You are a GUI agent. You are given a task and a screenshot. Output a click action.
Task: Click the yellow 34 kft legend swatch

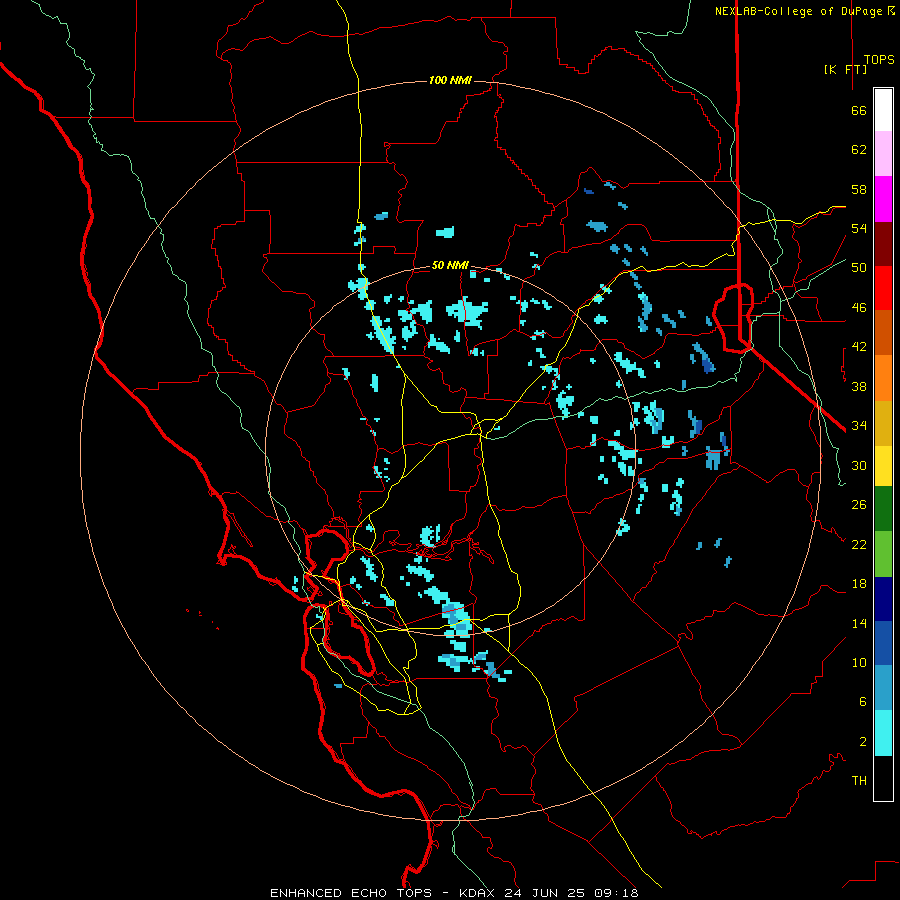883,466
